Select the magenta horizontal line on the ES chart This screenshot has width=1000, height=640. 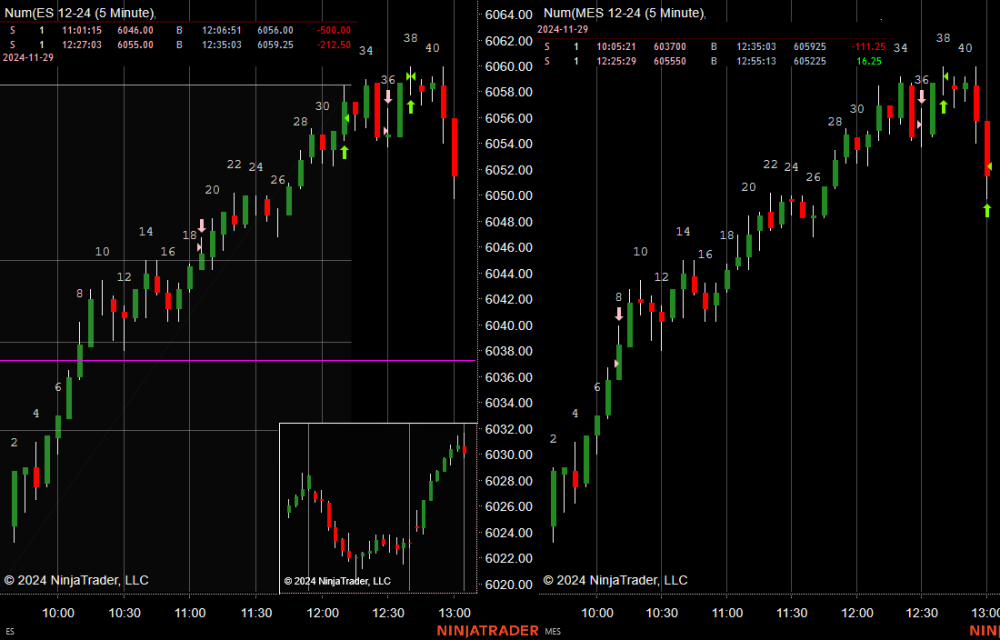(x=200, y=361)
